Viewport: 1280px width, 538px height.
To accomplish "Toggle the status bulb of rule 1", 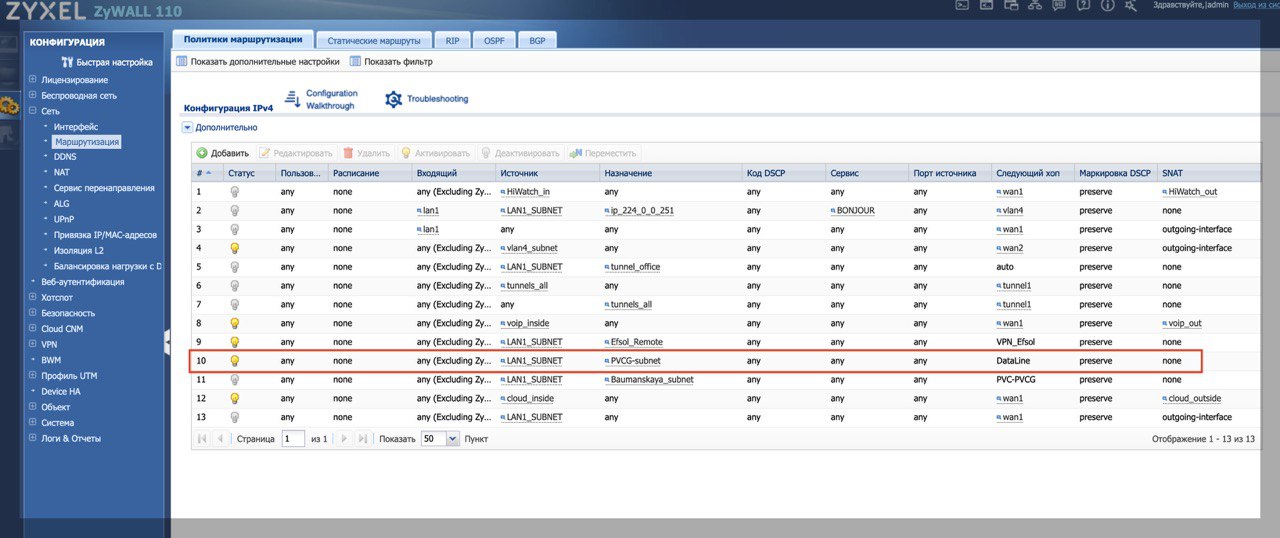I will [235, 191].
